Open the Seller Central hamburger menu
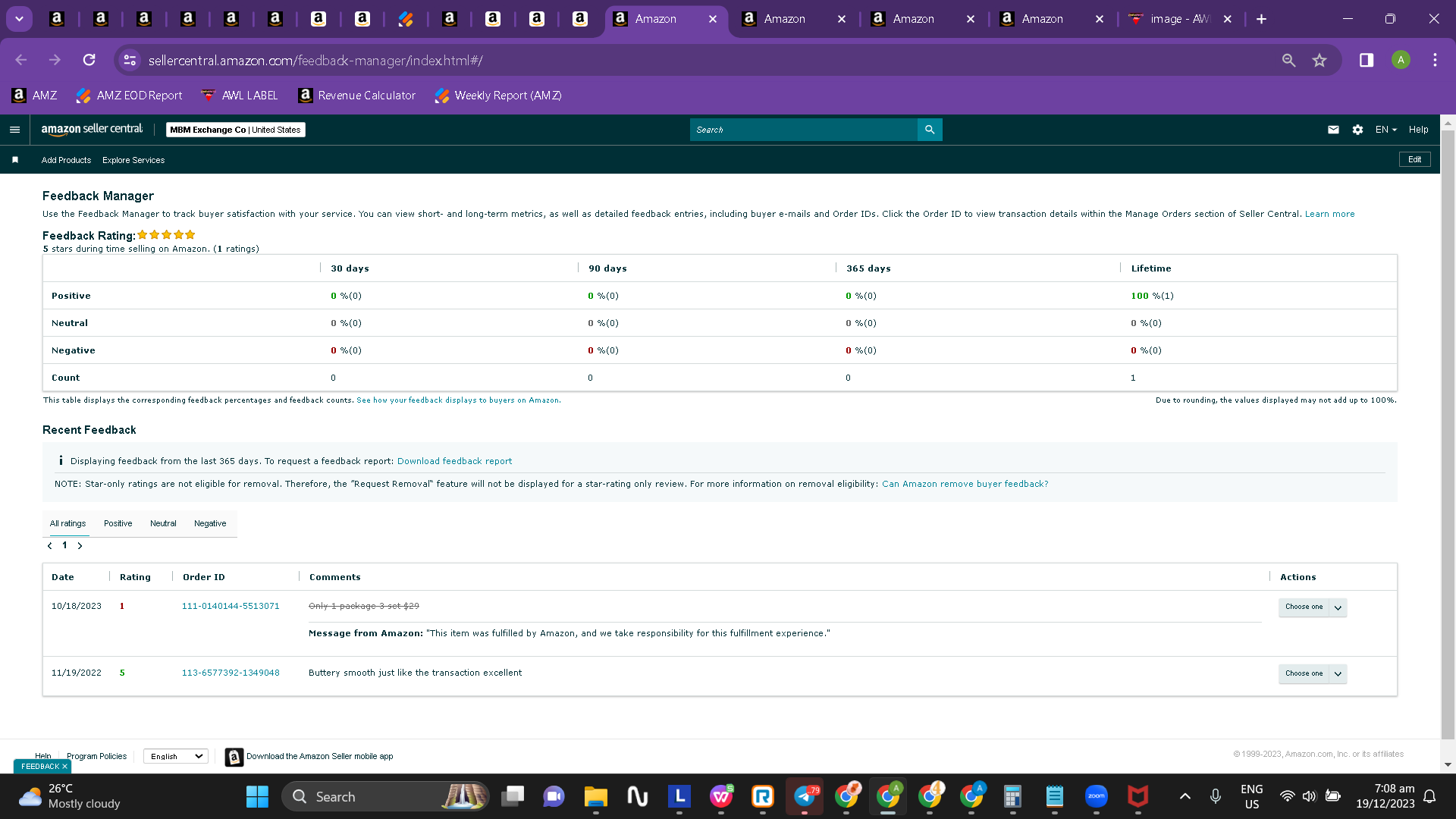Screen dimensions: 1456x819 coord(14,130)
